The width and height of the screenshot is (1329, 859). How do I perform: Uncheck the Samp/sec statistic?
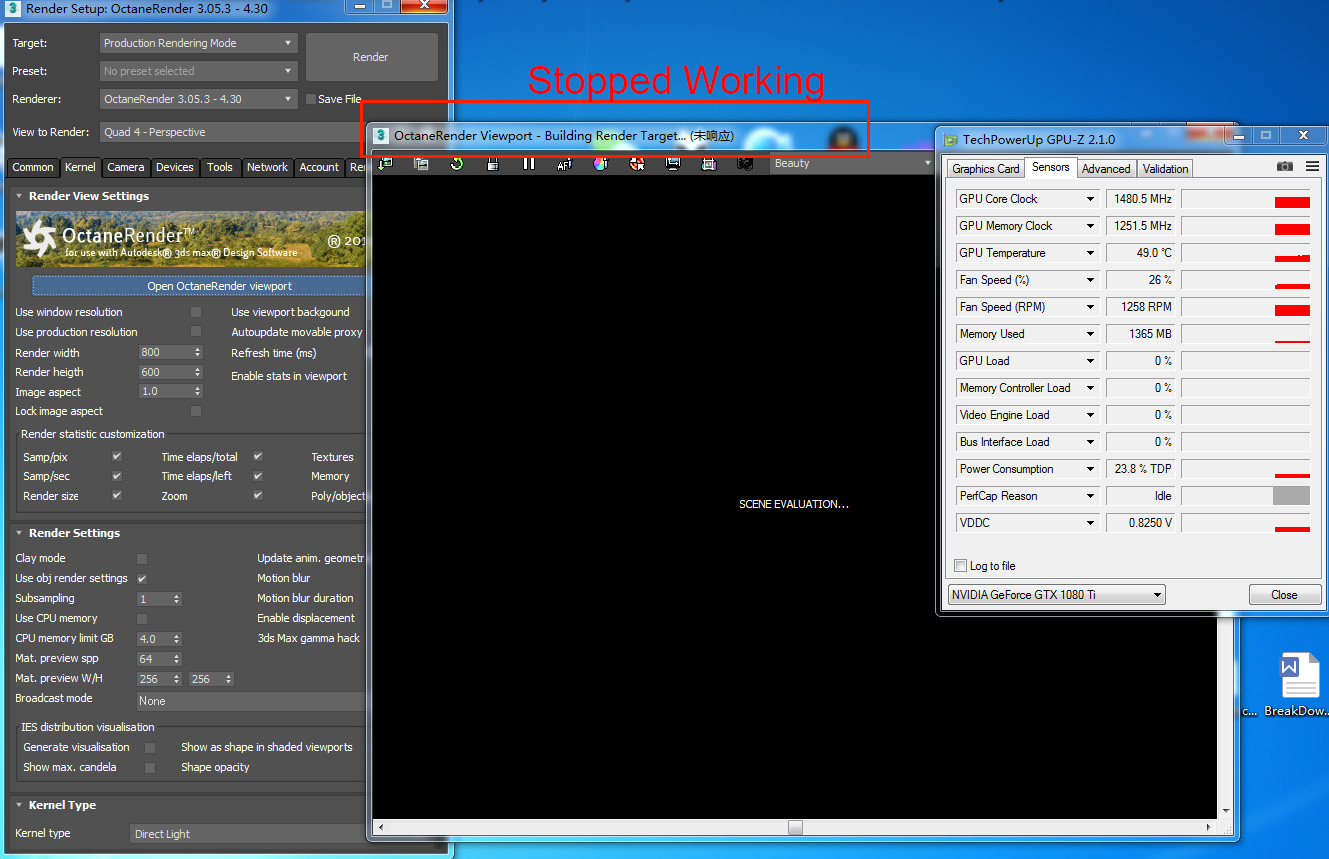(117, 476)
